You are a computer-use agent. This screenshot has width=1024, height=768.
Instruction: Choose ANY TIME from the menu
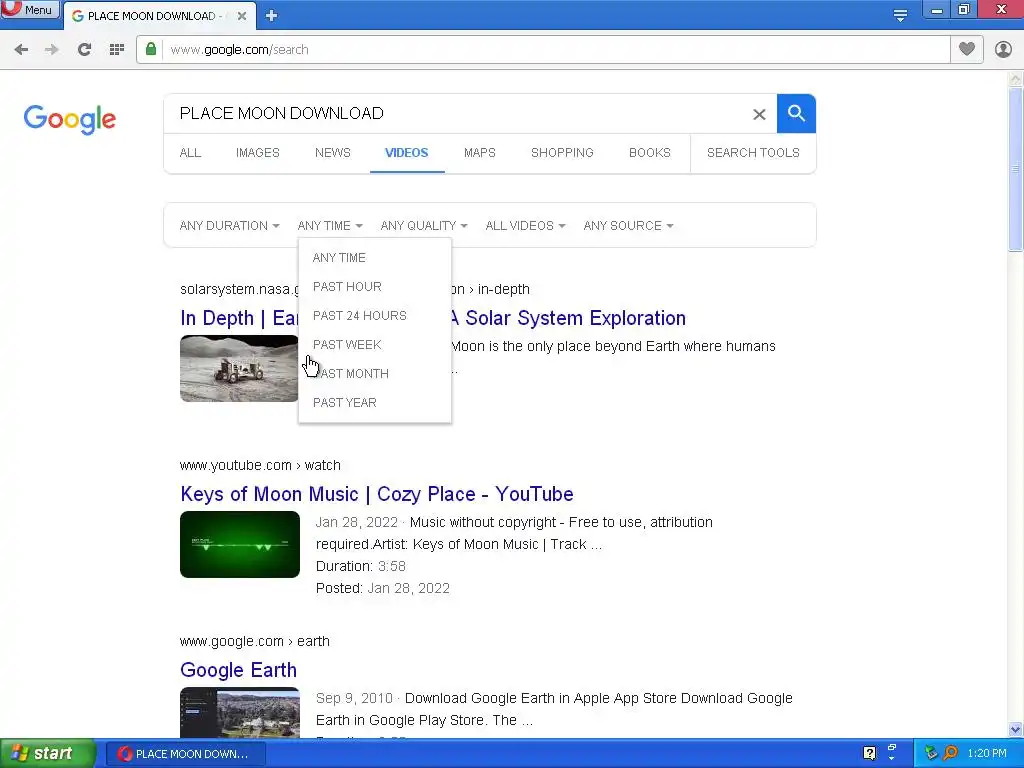coord(375,258)
